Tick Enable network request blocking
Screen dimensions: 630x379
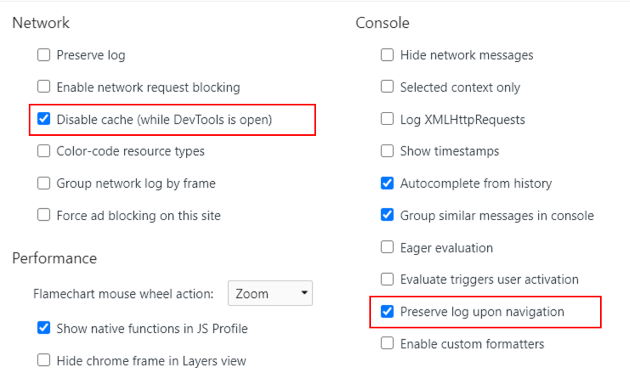tap(44, 87)
